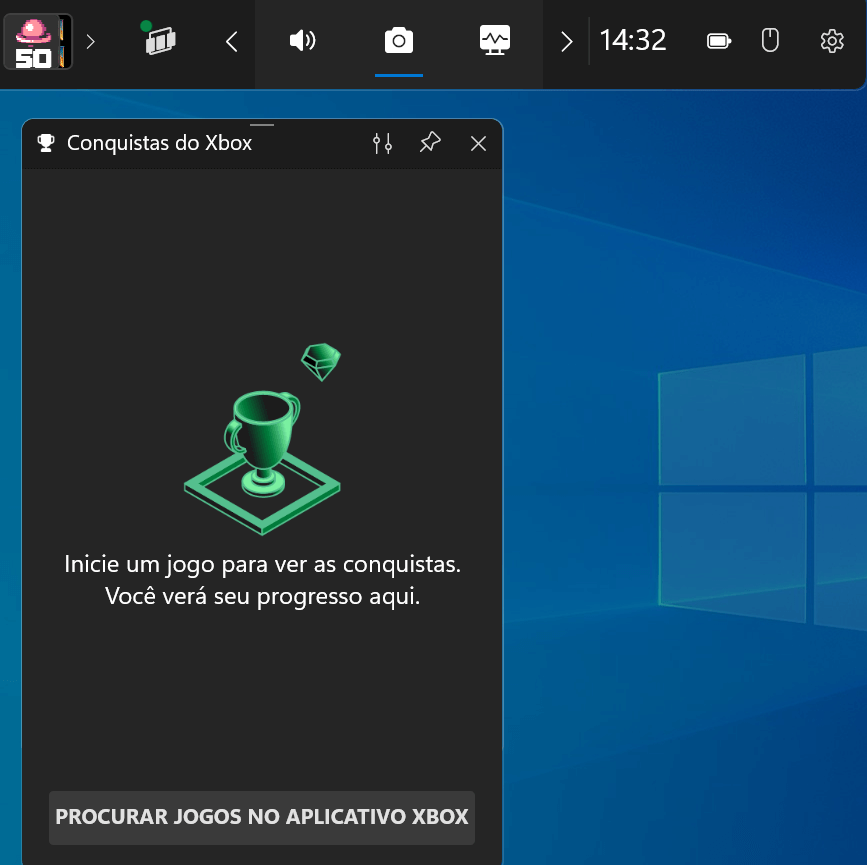Click the 14:32 clock display
The image size is (867, 865).
[633, 40]
